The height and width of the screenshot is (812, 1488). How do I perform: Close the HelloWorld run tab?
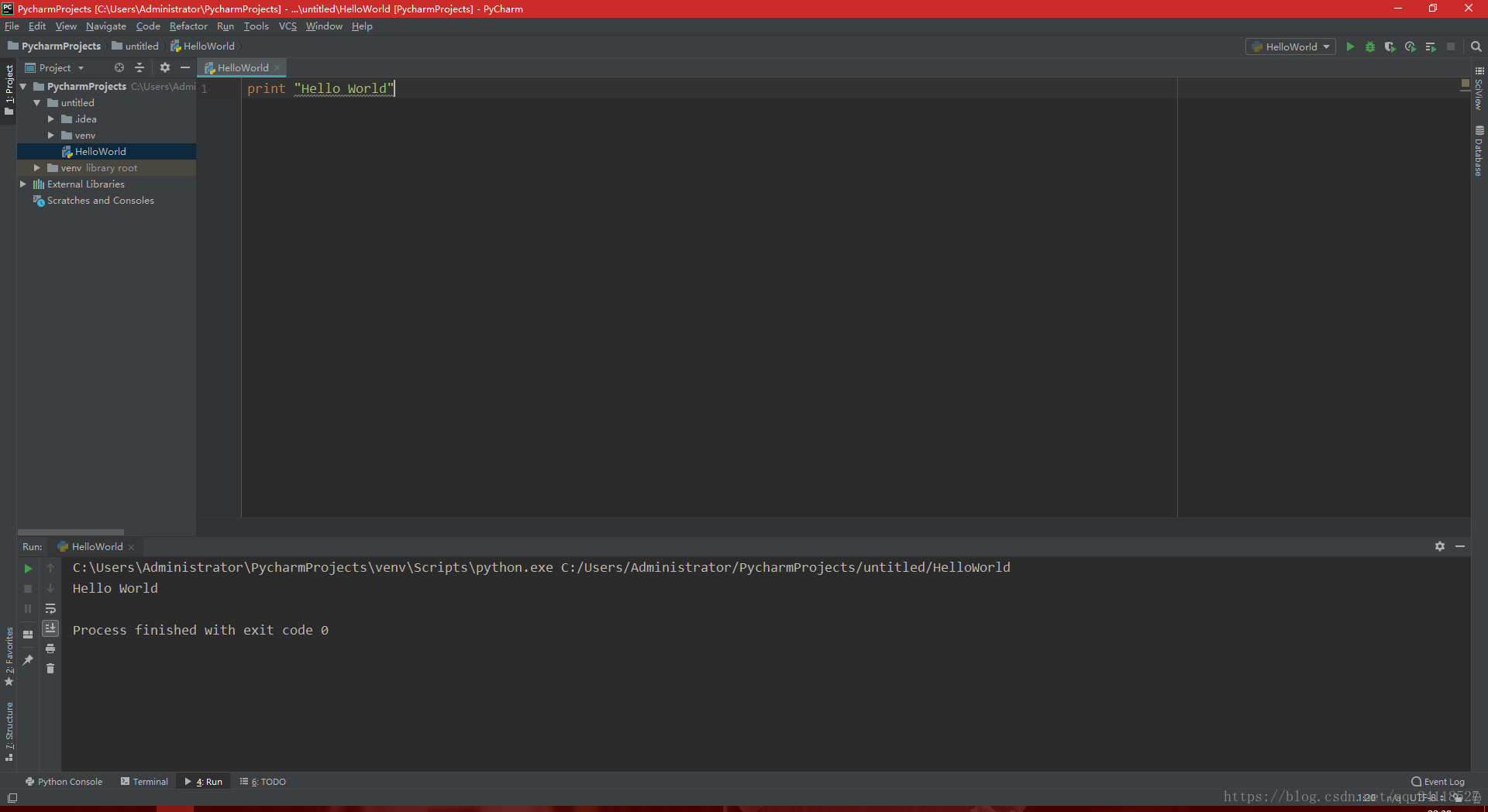click(131, 547)
